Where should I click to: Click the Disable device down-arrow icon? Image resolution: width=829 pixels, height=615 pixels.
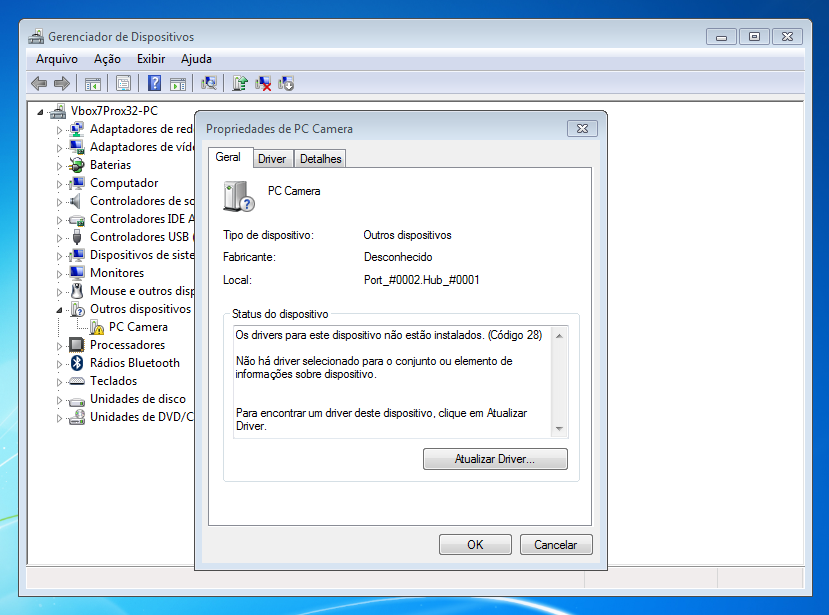[x=286, y=84]
